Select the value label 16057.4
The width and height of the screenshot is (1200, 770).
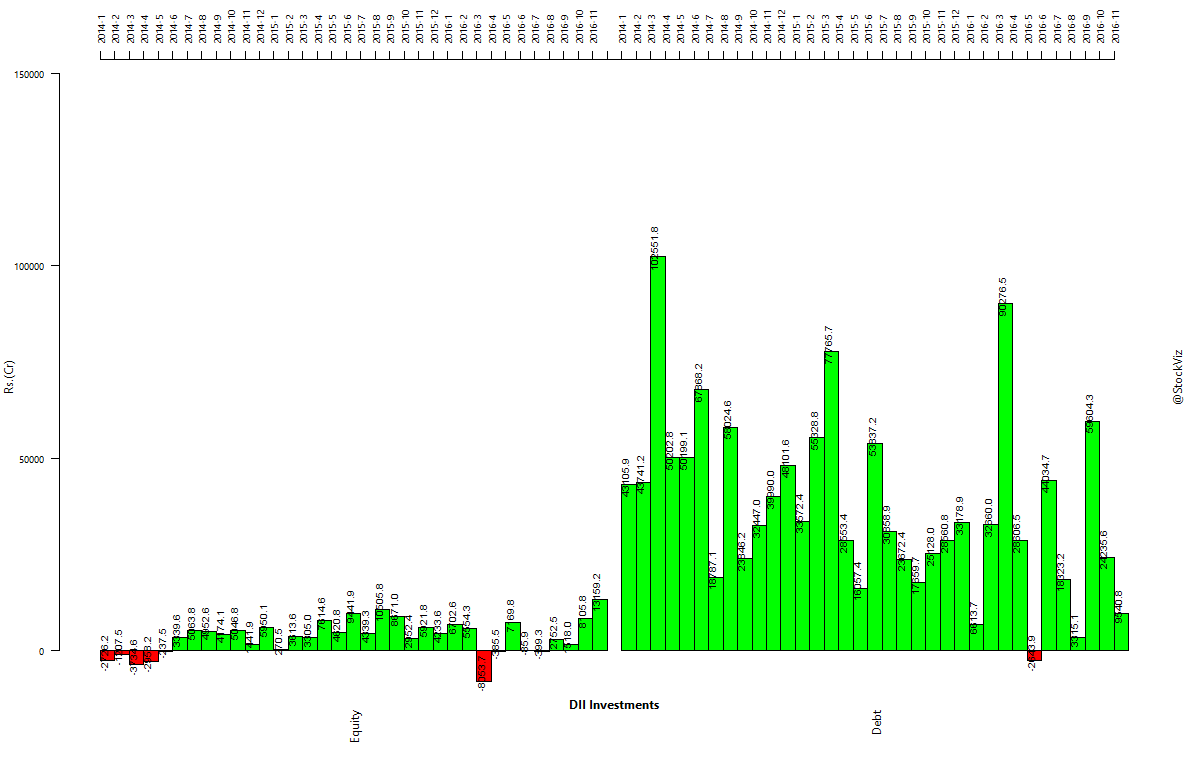(858, 583)
